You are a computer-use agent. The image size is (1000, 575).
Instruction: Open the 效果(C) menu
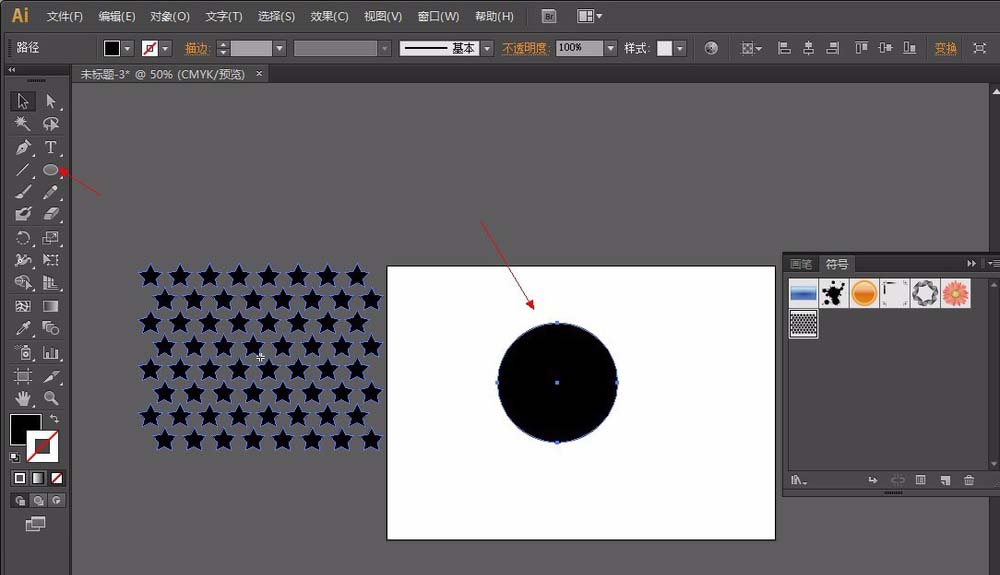pyautogui.click(x=329, y=16)
